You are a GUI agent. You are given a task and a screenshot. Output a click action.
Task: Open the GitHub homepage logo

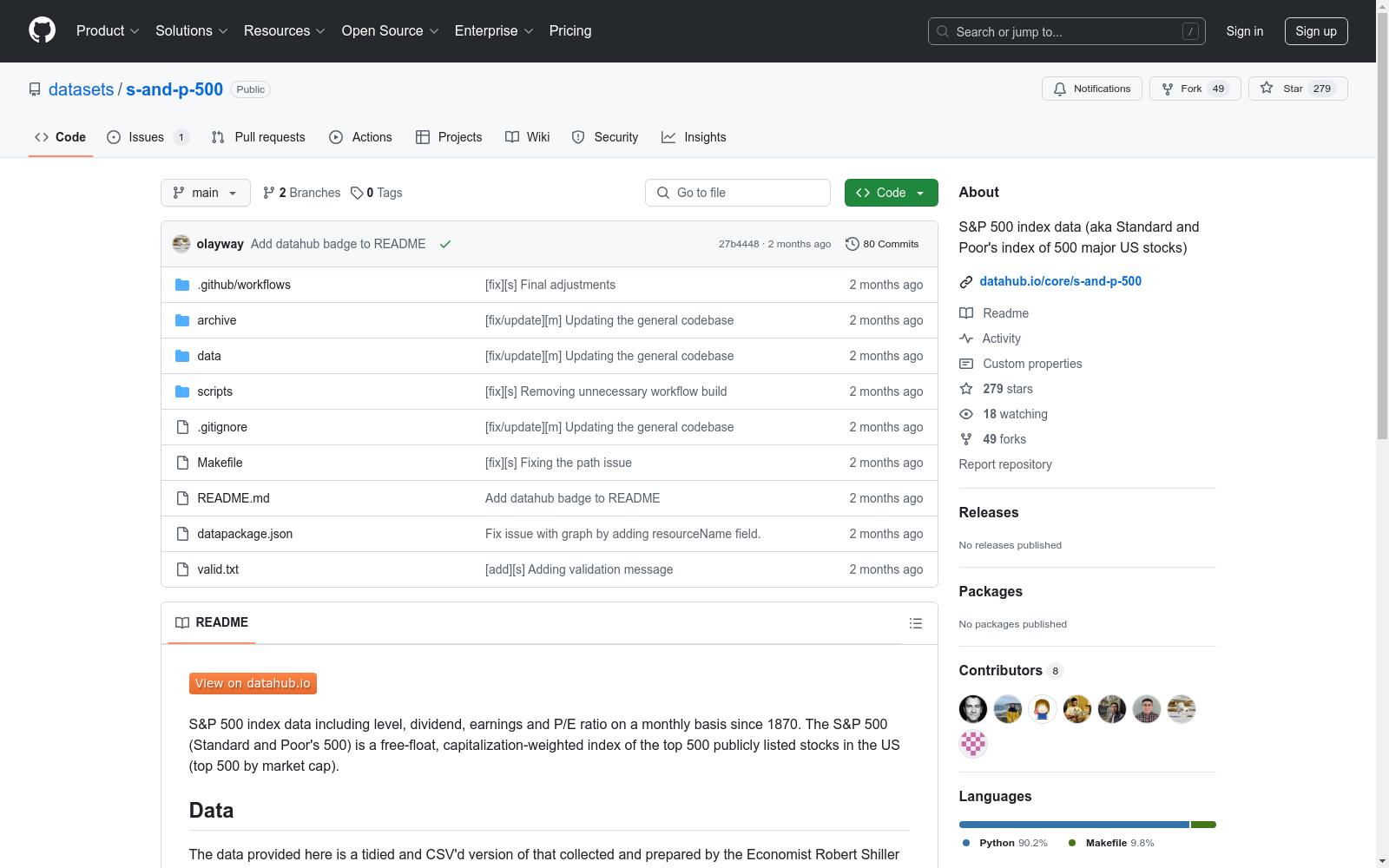click(x=42, y=30)
